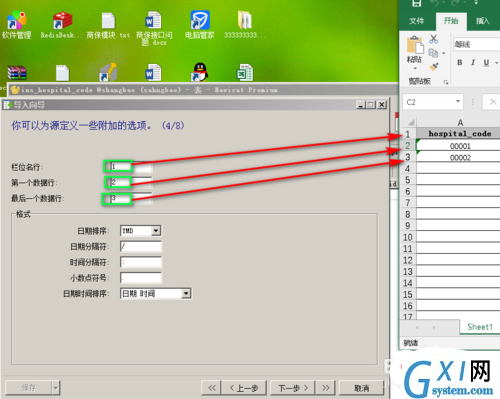The image size is (500, 399).
Task: Click the Excel paste (粘贴) clipboard icon
Action: [415, 45]
